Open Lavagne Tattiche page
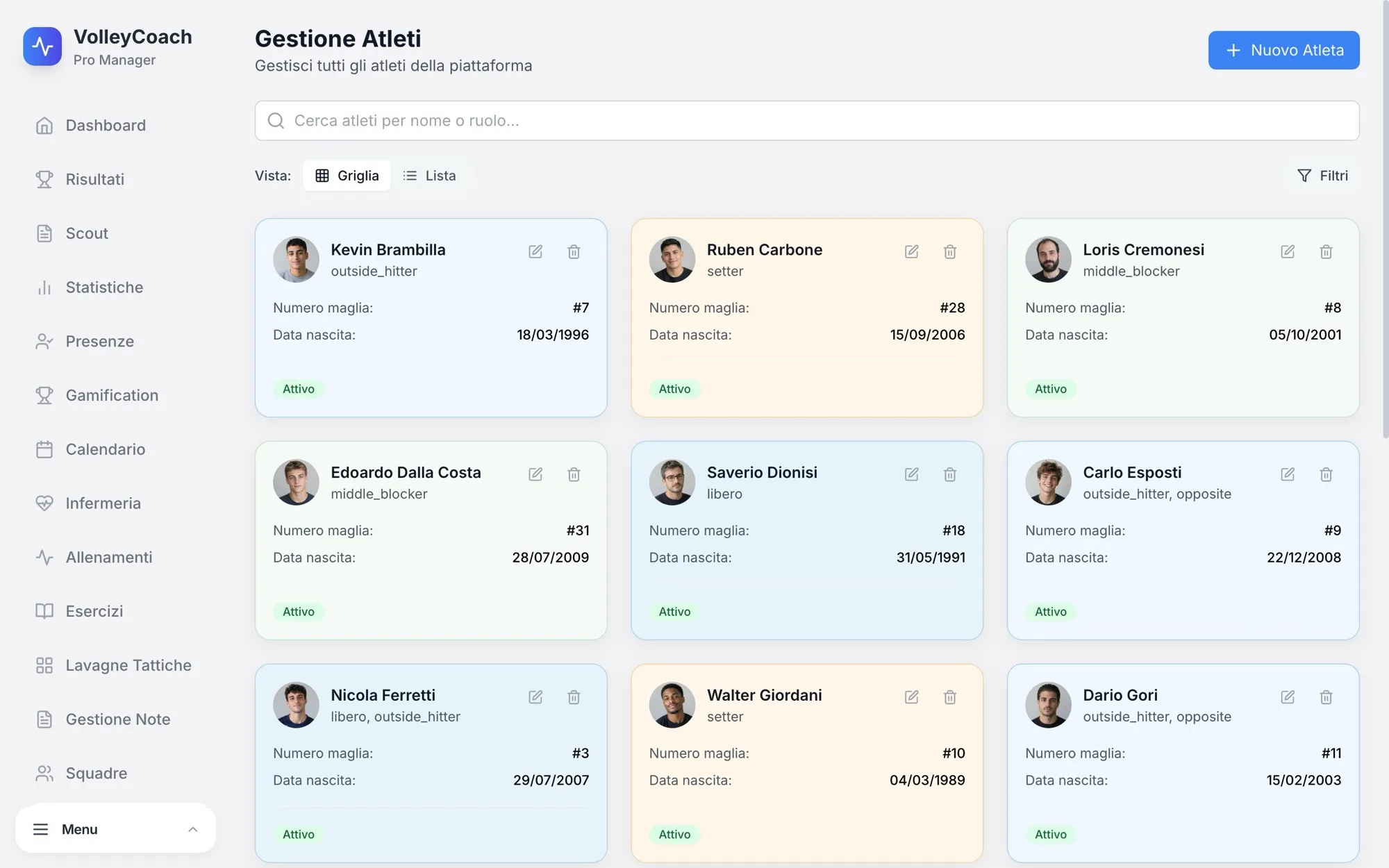This screenshot has height=868, width=1389. (x=115, y=665)
